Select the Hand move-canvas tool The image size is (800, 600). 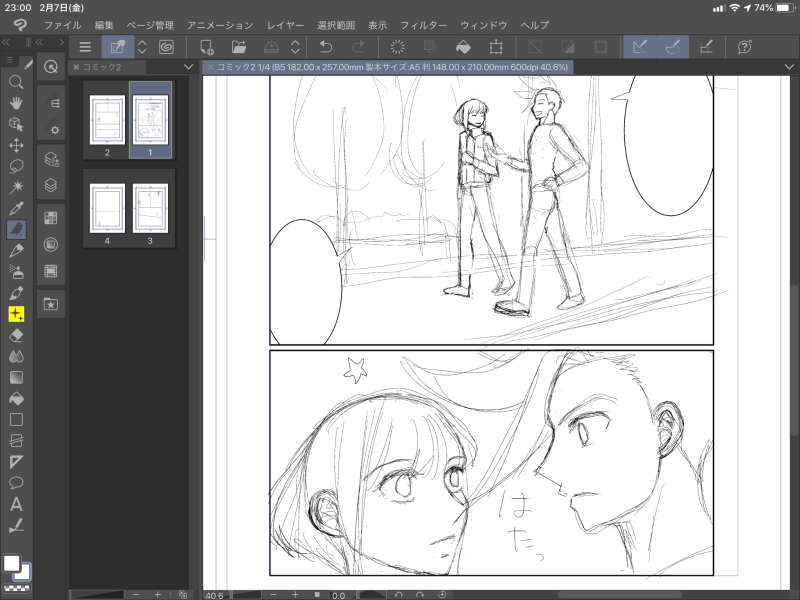click(16, 103)
